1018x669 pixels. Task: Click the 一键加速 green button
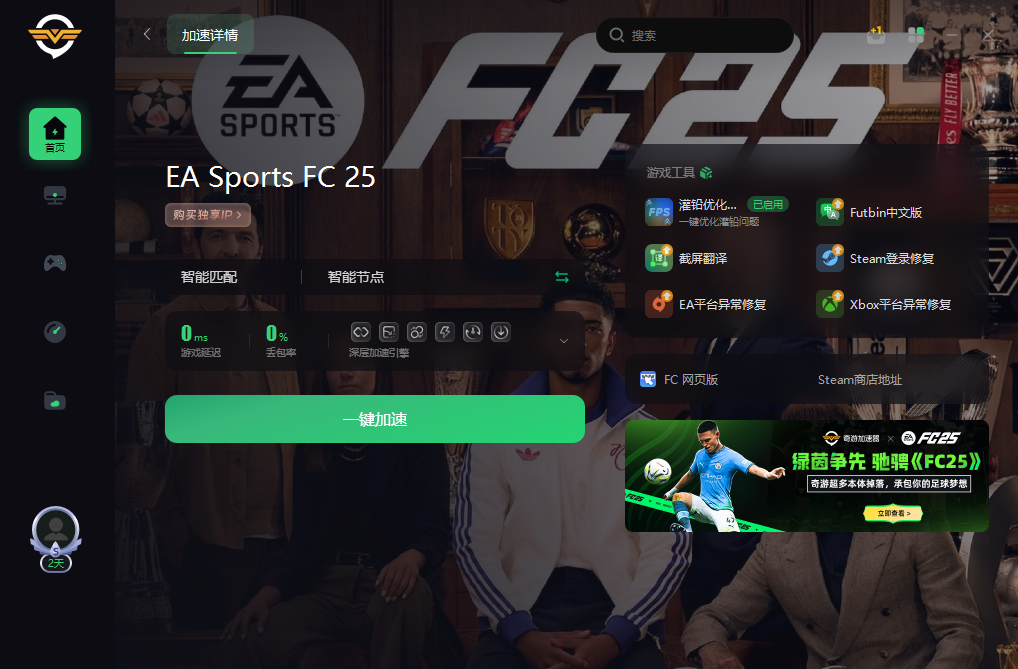[375, 419]
